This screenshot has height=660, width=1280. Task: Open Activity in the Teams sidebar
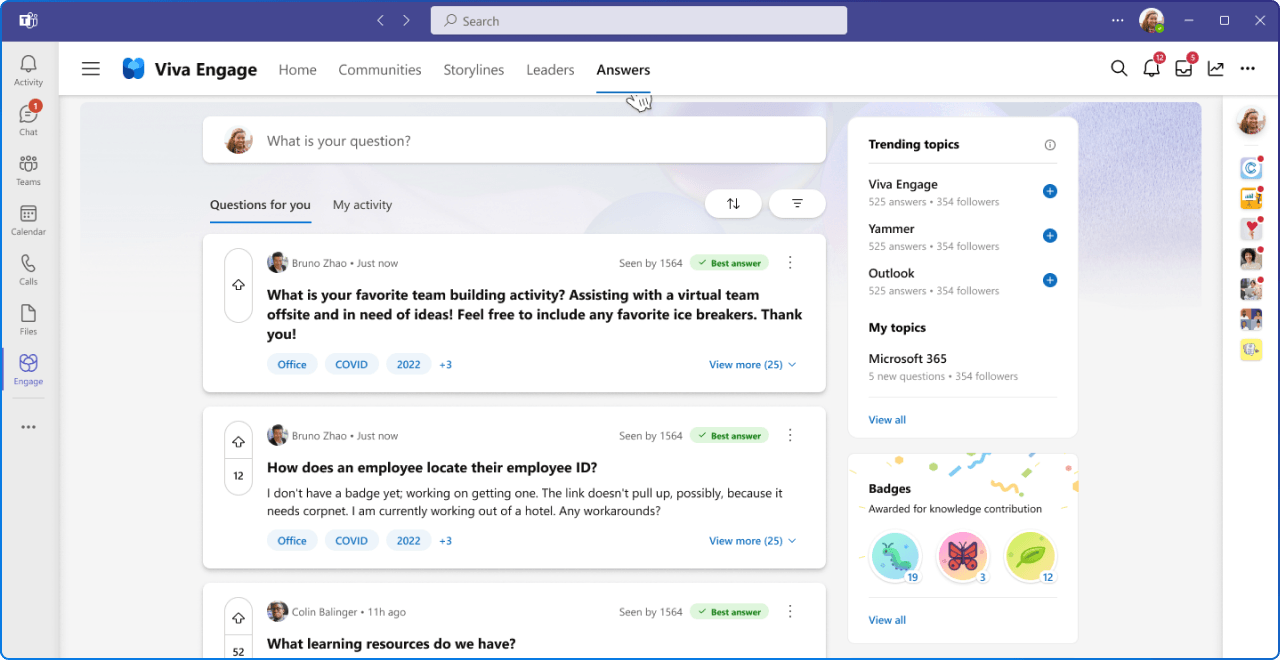click(28, 70)
